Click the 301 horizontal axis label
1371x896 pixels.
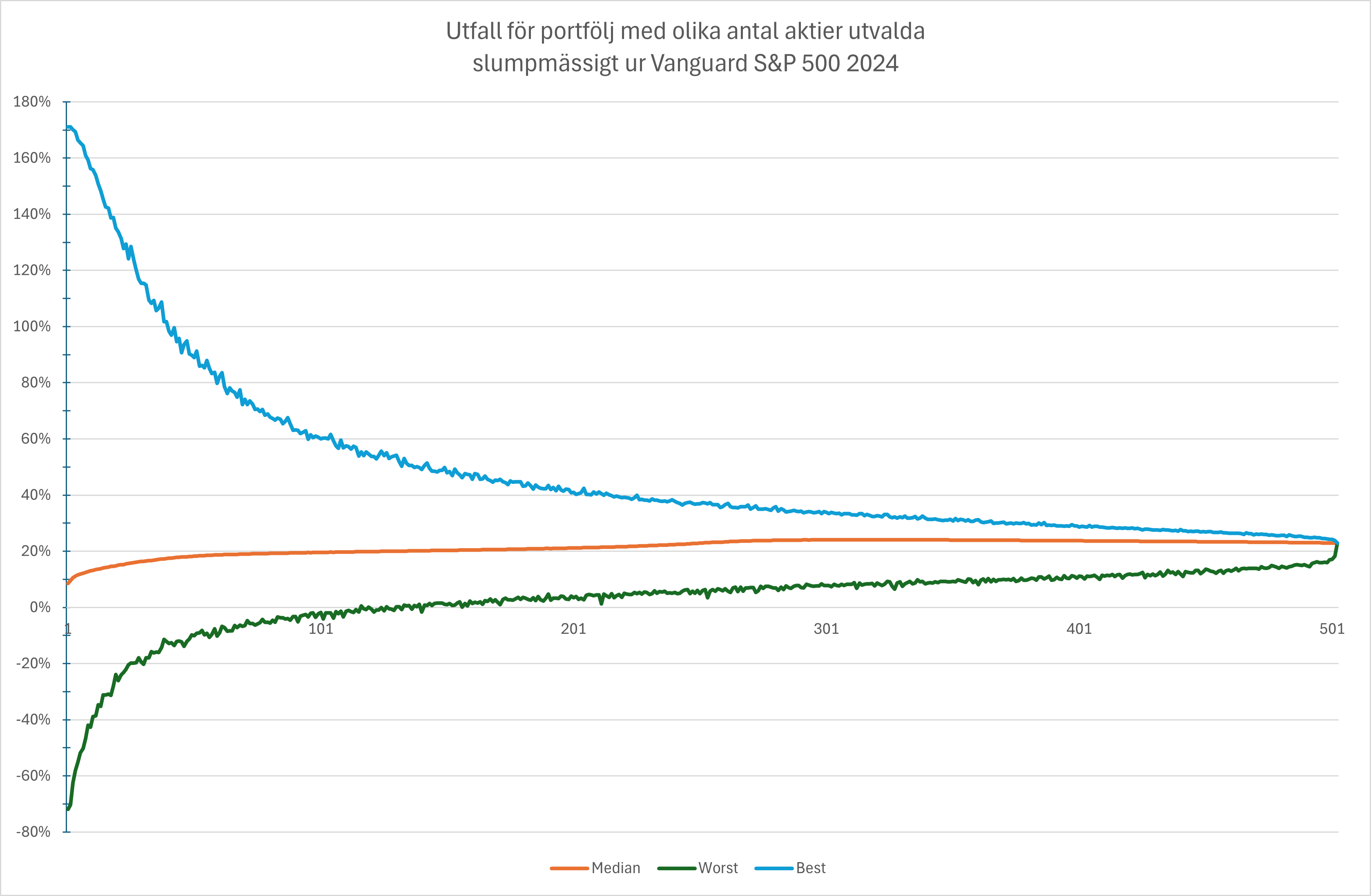826,629
